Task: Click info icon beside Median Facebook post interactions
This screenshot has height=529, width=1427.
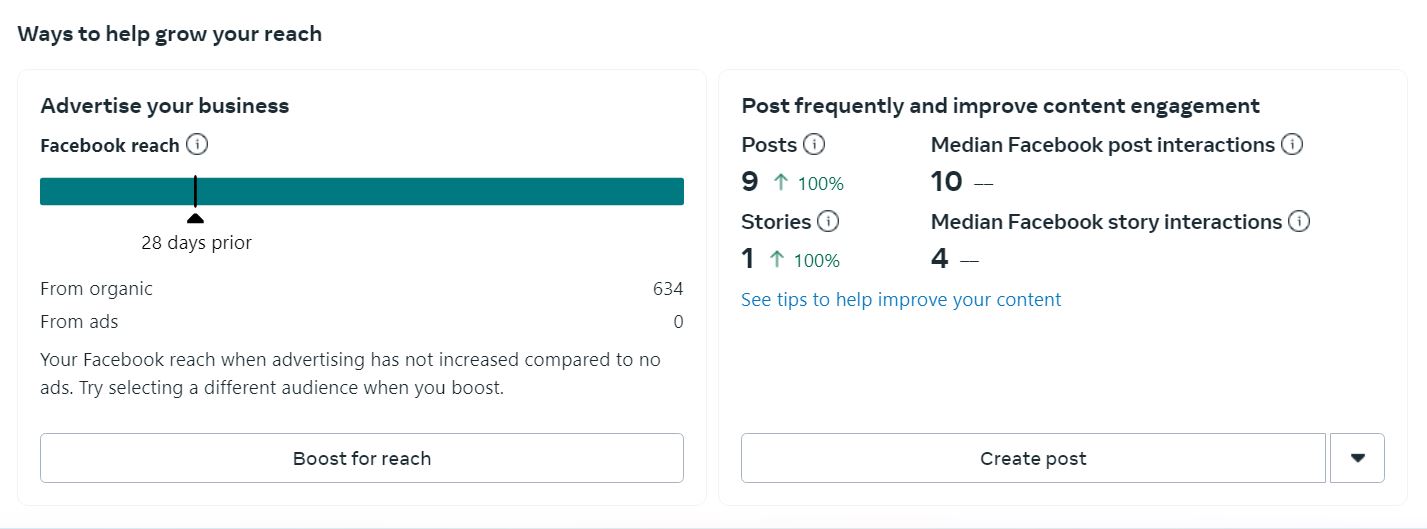Action: pos(1292,145)
